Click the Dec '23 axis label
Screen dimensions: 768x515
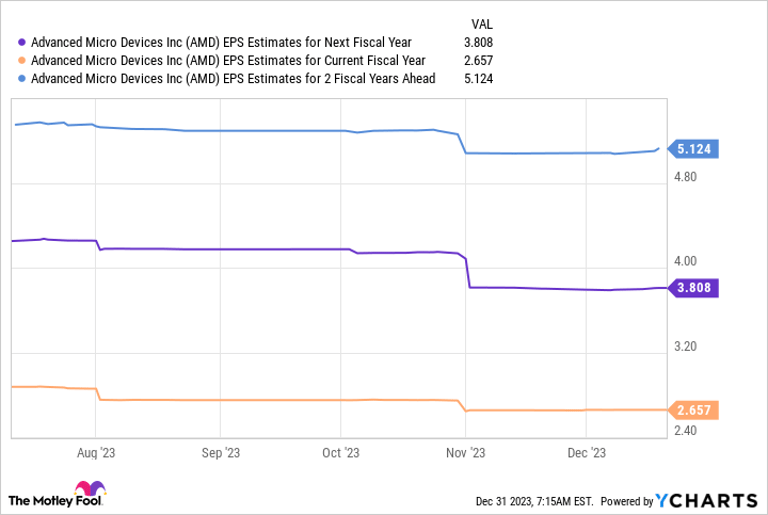pyautogui.click(x=587, y=453)
